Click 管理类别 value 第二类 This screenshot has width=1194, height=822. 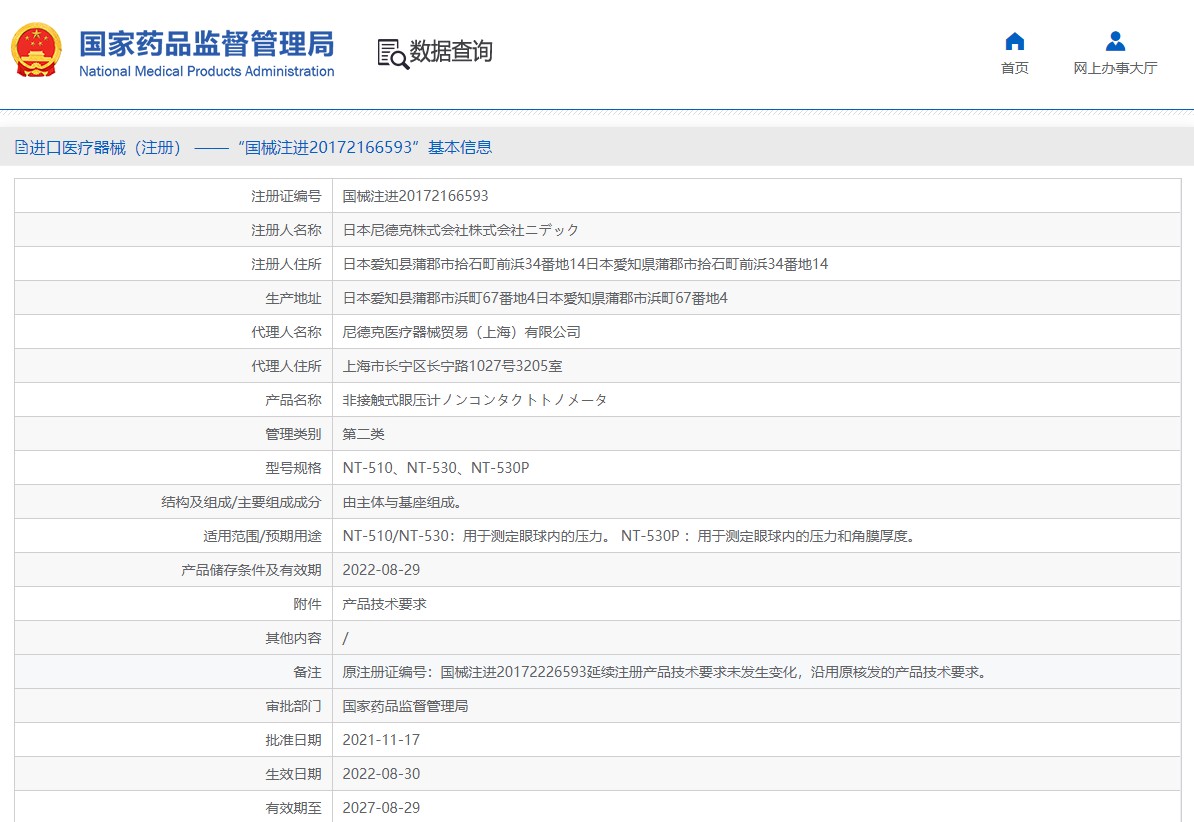(x=363, y=434)
